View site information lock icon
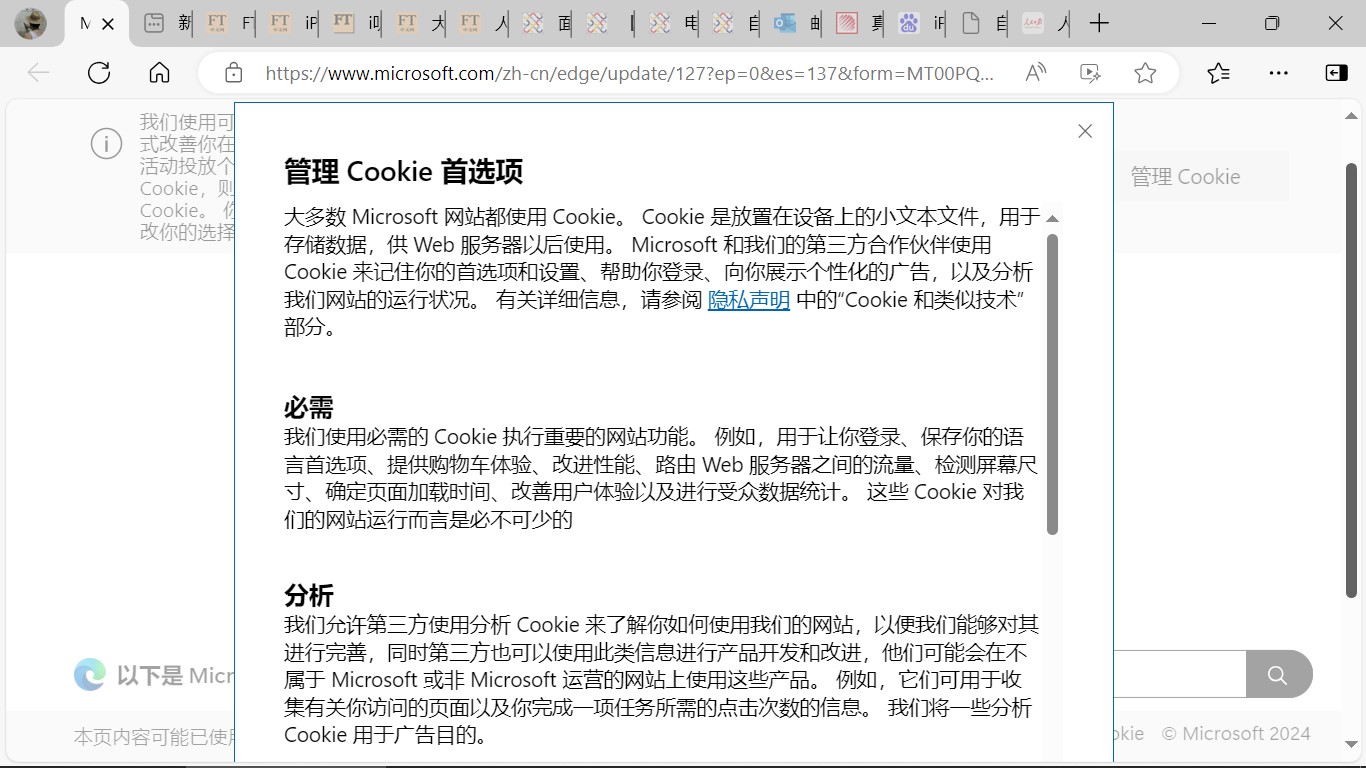Image resolution: width=1366 pixels, height=768 pixels. 234,73
